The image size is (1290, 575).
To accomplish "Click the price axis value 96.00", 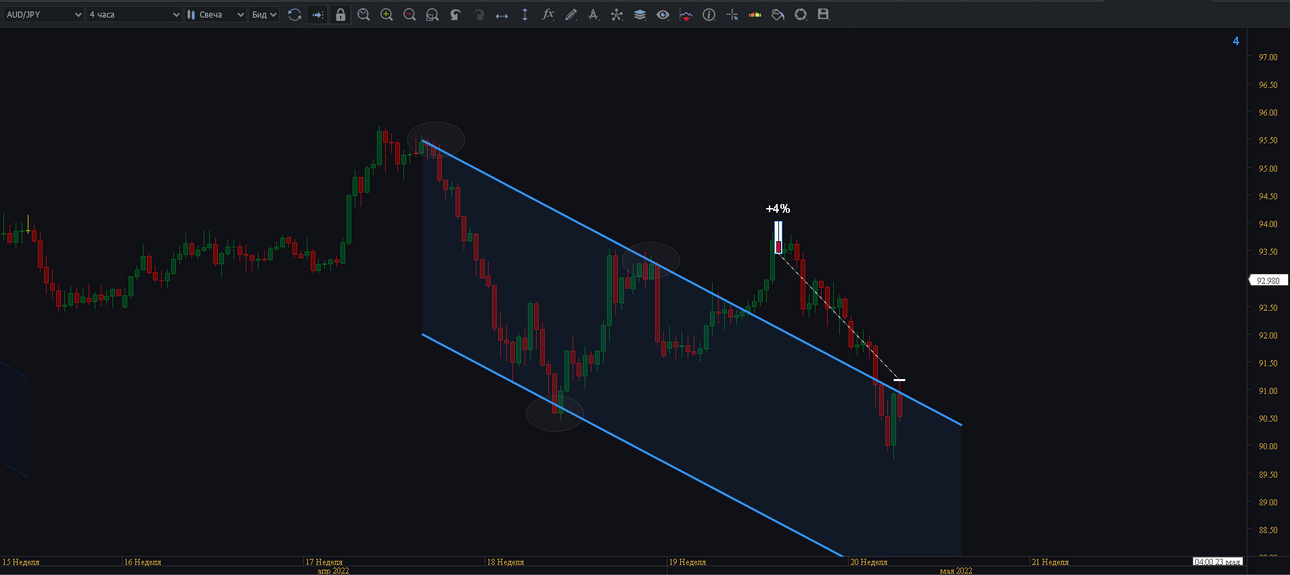I will (x=1267, y=113).
